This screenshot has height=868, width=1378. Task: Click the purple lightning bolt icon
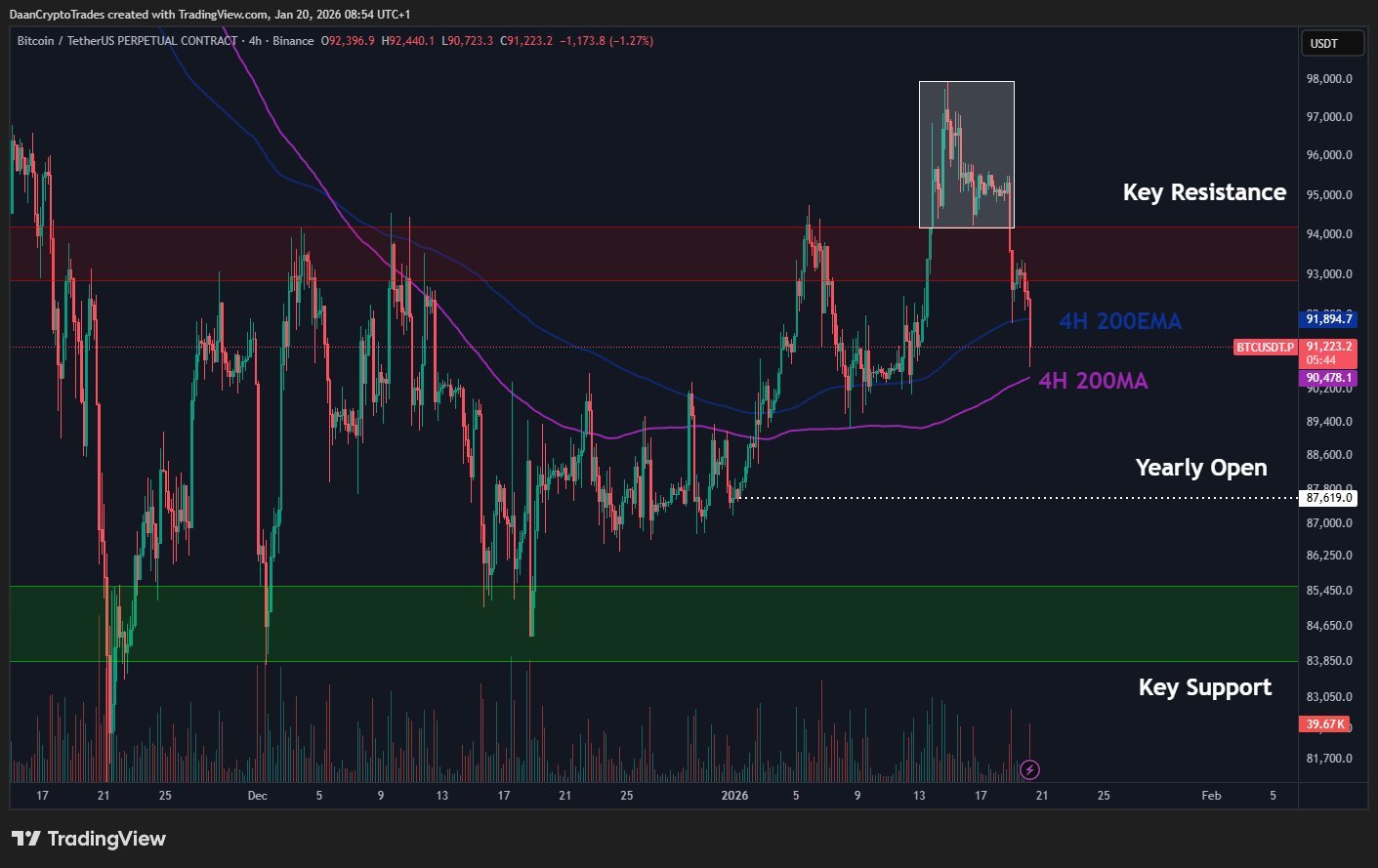tap(1029, 769)
